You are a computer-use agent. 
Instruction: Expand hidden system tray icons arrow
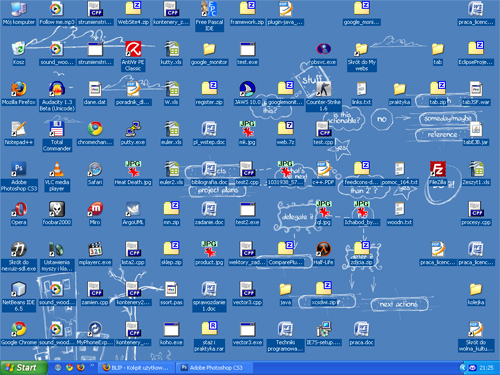coord(463,368)
